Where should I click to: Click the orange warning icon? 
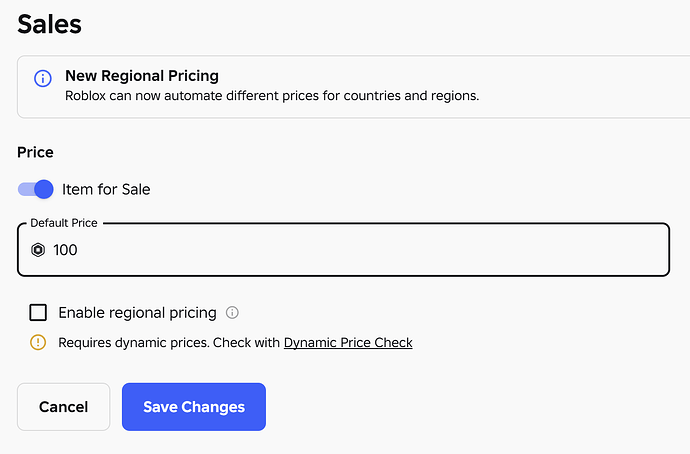[x=38, y=342]
